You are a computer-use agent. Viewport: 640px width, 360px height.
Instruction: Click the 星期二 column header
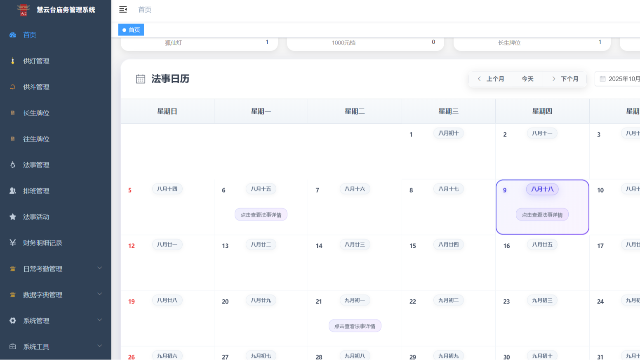355,111
